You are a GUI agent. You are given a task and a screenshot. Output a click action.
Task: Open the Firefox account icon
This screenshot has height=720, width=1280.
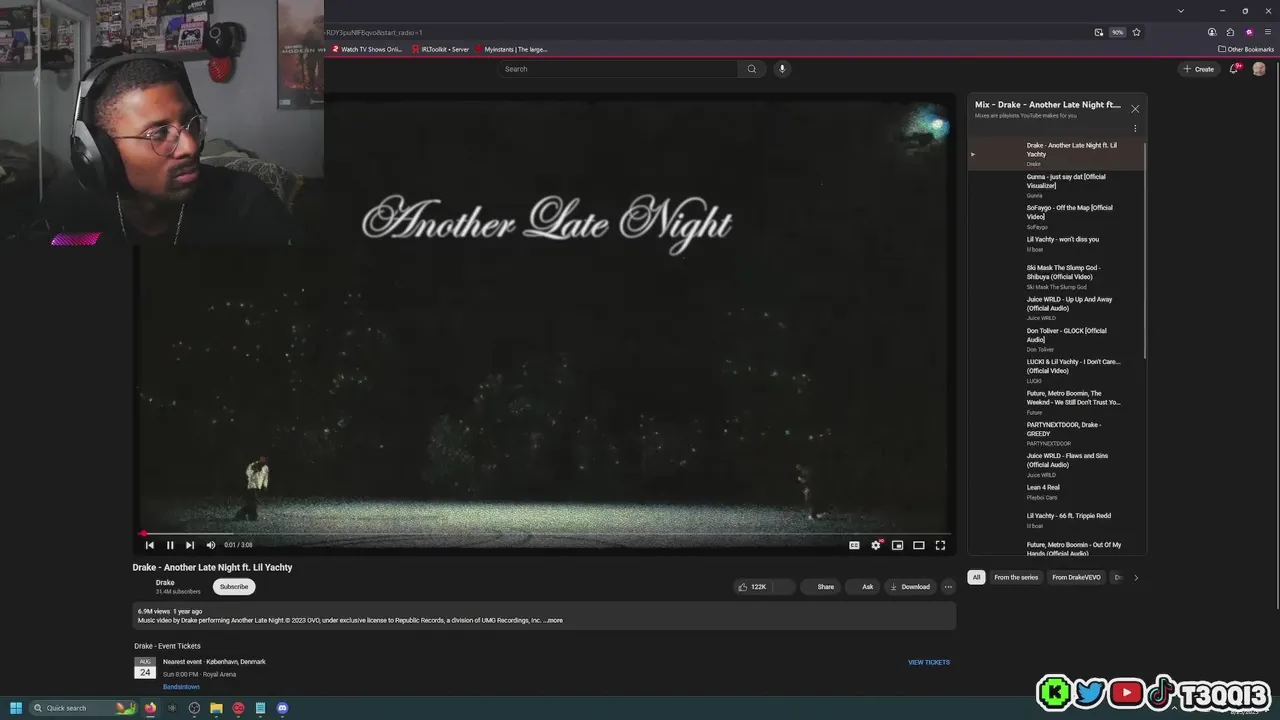tap(1212, 32)
